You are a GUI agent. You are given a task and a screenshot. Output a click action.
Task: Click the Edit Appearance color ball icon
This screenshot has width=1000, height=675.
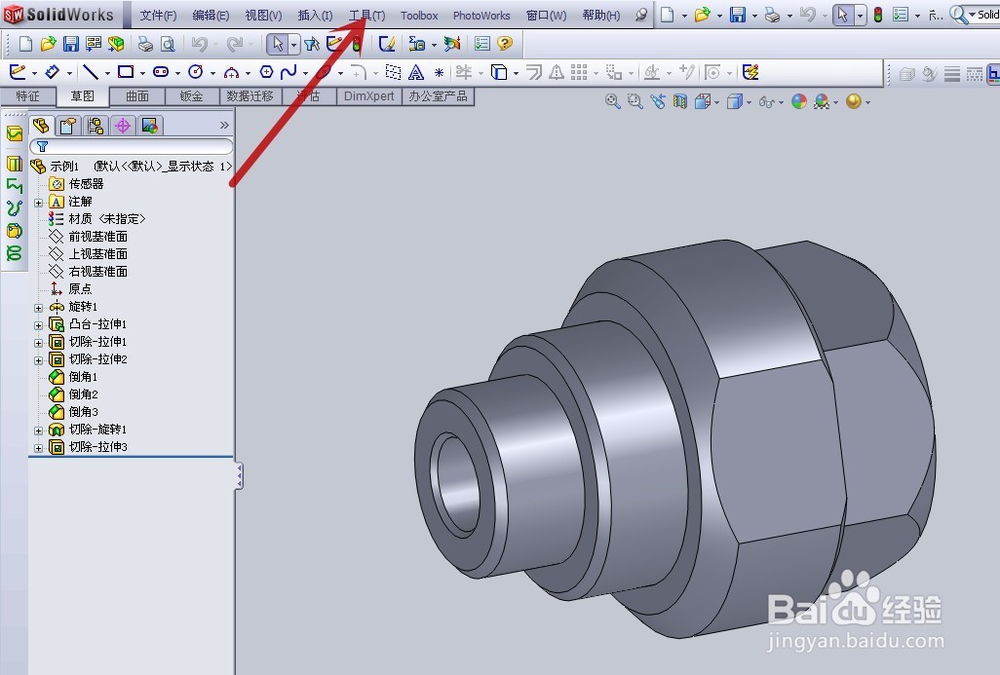pos(798,101)
